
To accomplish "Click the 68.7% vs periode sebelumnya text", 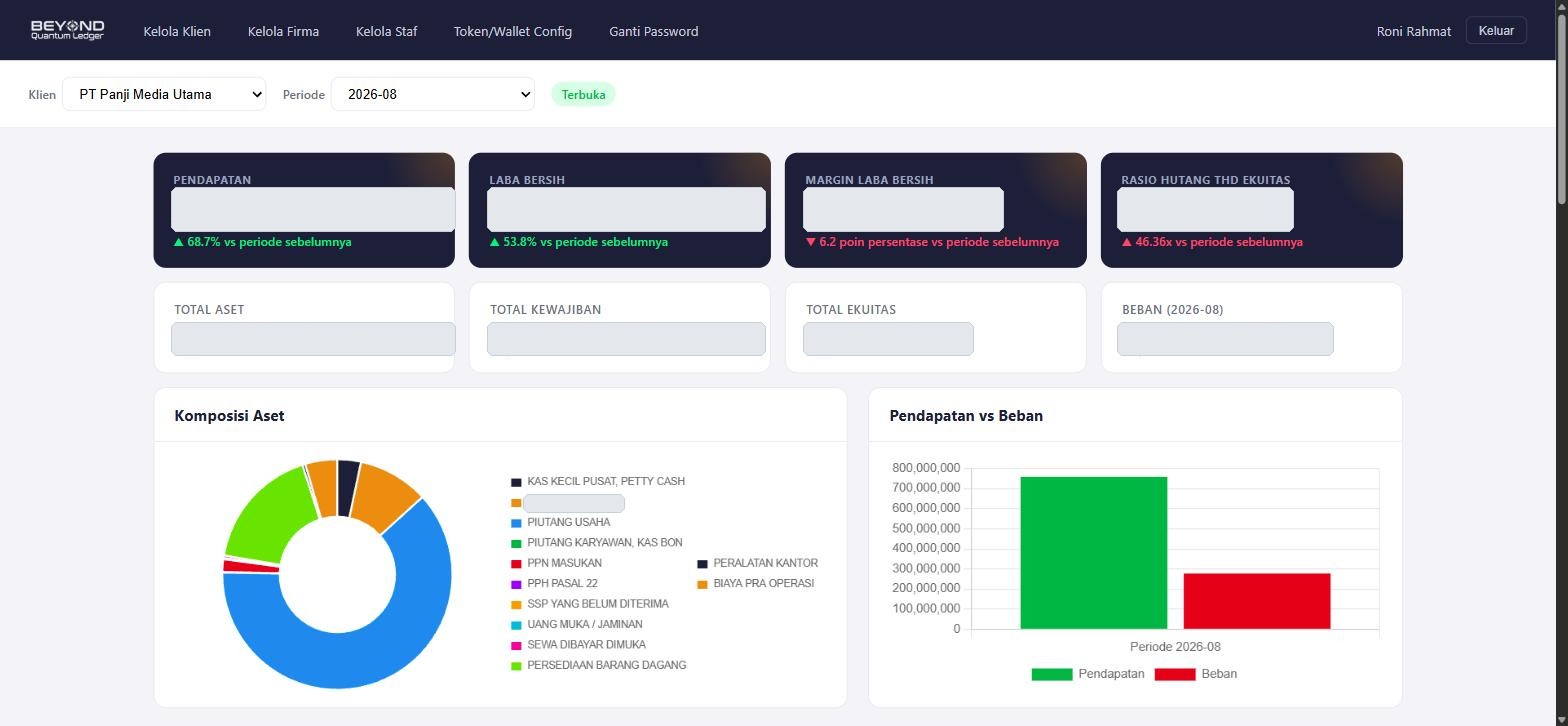I will point(263,242).
